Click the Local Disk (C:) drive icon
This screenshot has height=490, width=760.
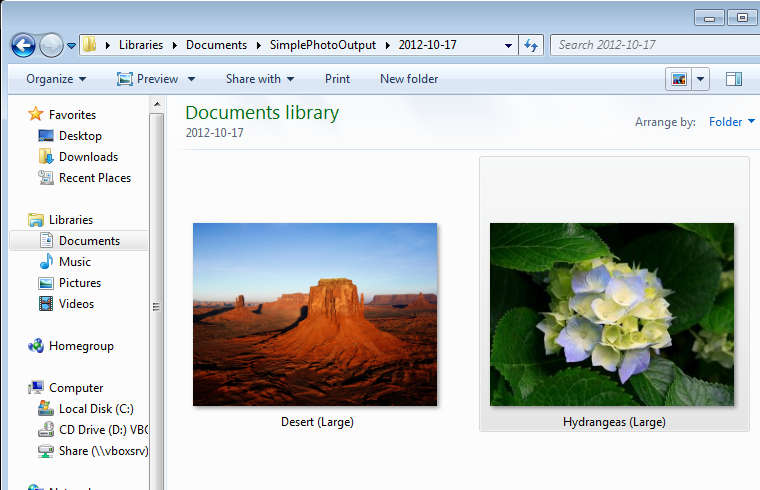click(46, 408)
